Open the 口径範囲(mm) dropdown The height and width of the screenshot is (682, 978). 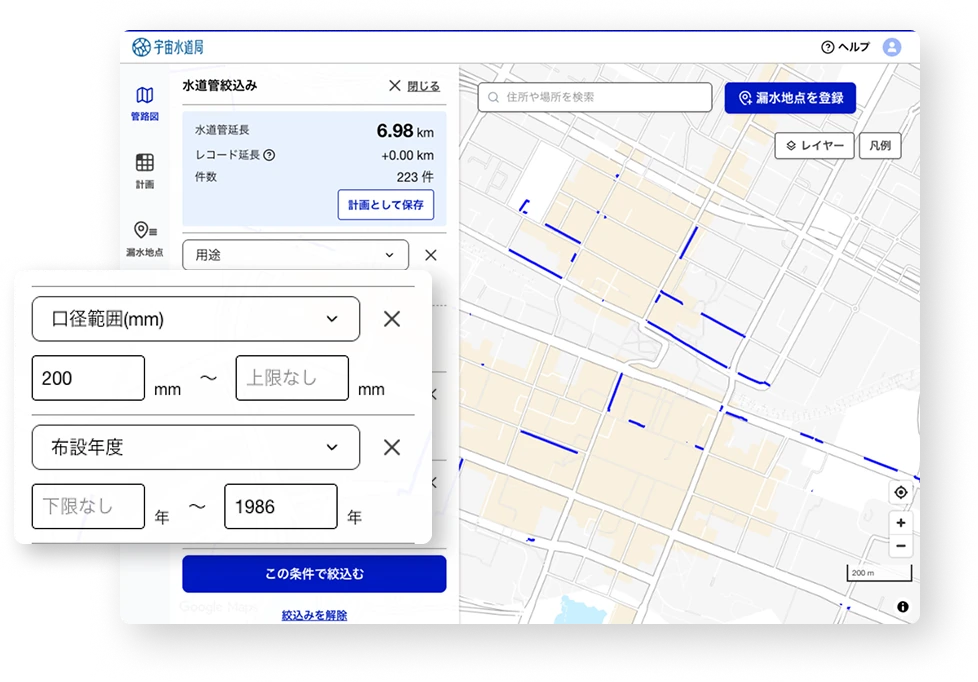(196, 319)
